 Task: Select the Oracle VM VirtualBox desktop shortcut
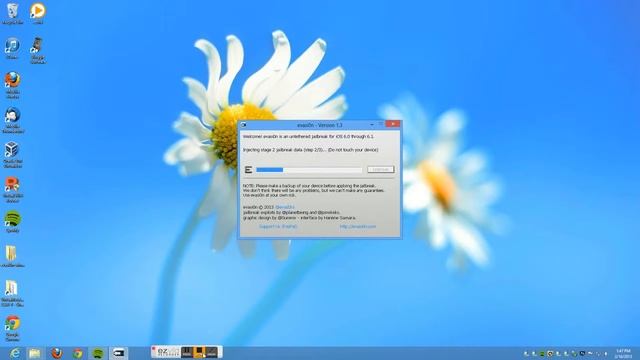13,155
